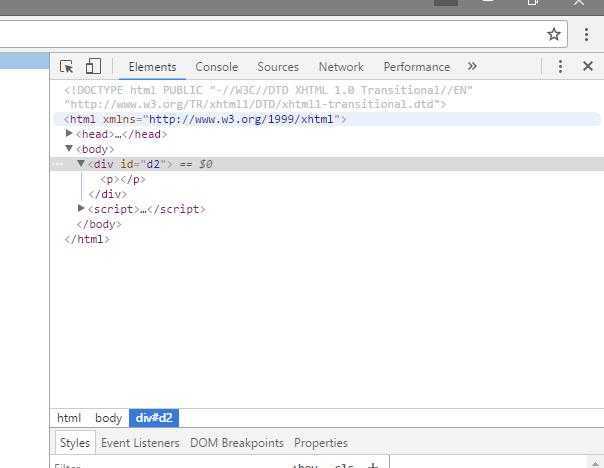
Task: Select the closing /html tag line
Action: (x=87, y=239)
